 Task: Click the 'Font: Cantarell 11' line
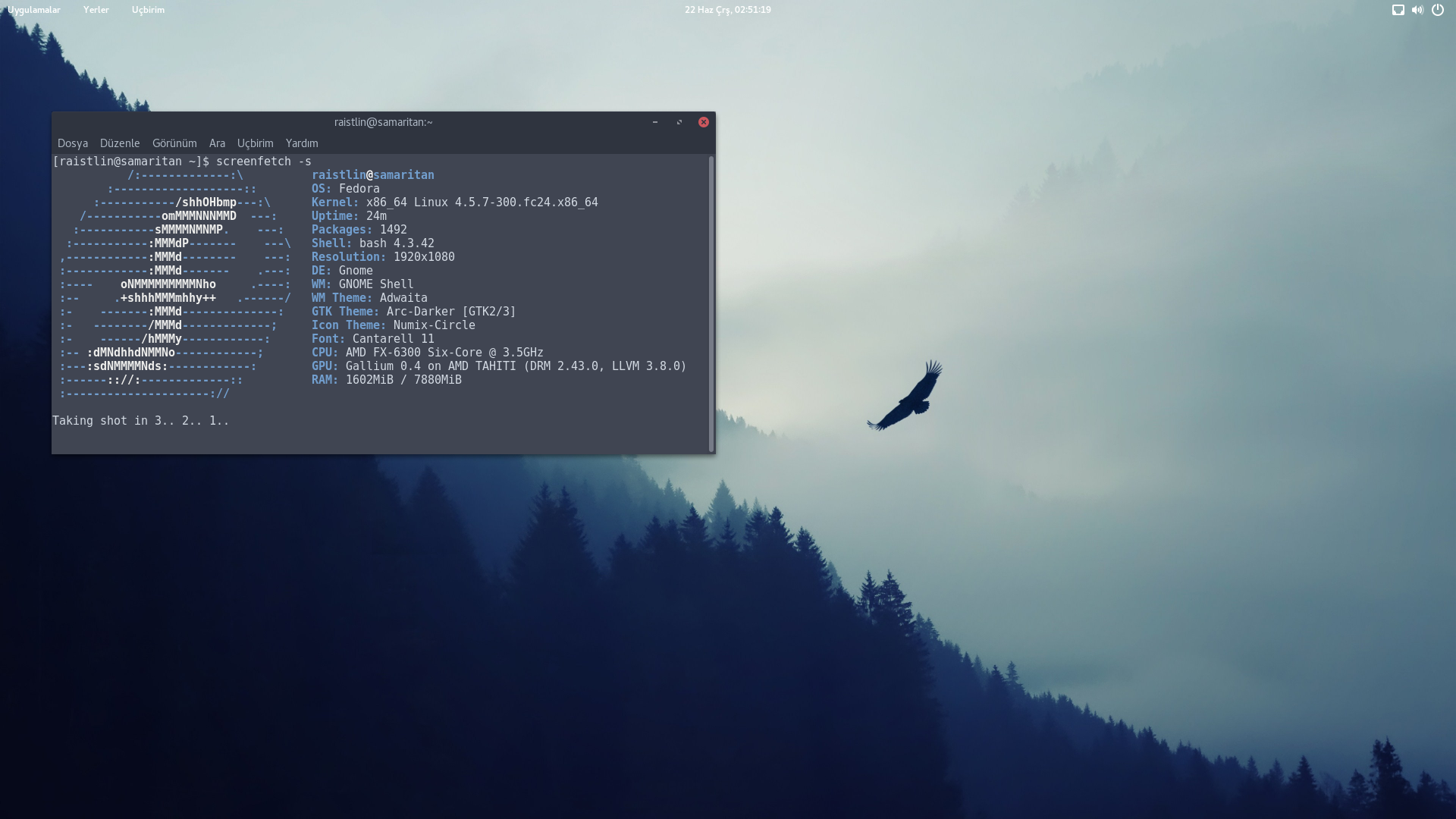pyautogui.click(x=373, y=339)
